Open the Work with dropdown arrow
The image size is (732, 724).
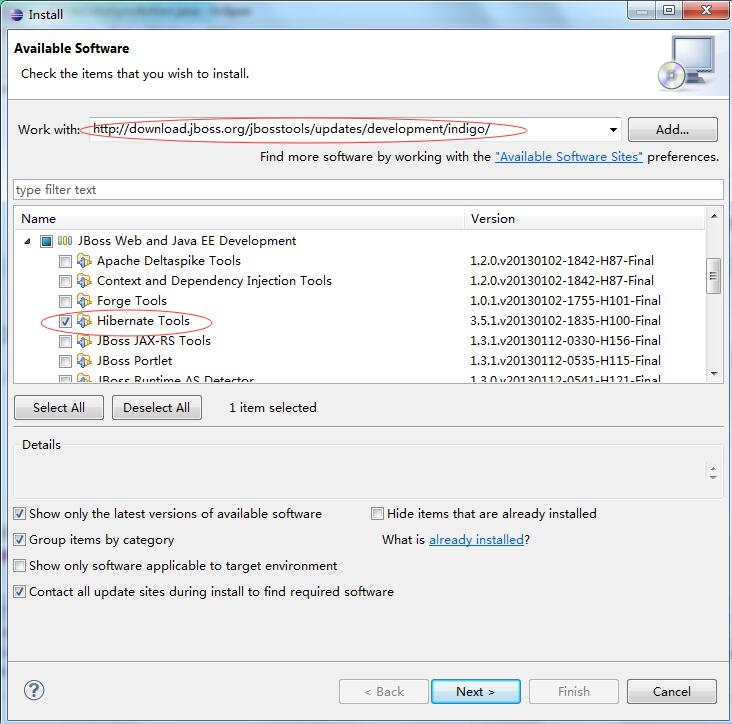pyautogui.click(x=613, y=130)
